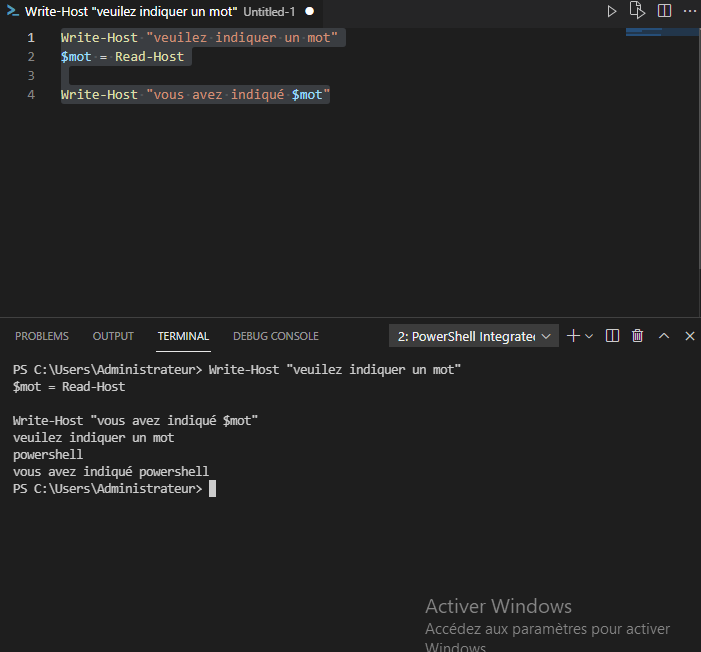Open the OUTPUT tab
The height and width of the screenshot is (652, 701).
point(113,336)
